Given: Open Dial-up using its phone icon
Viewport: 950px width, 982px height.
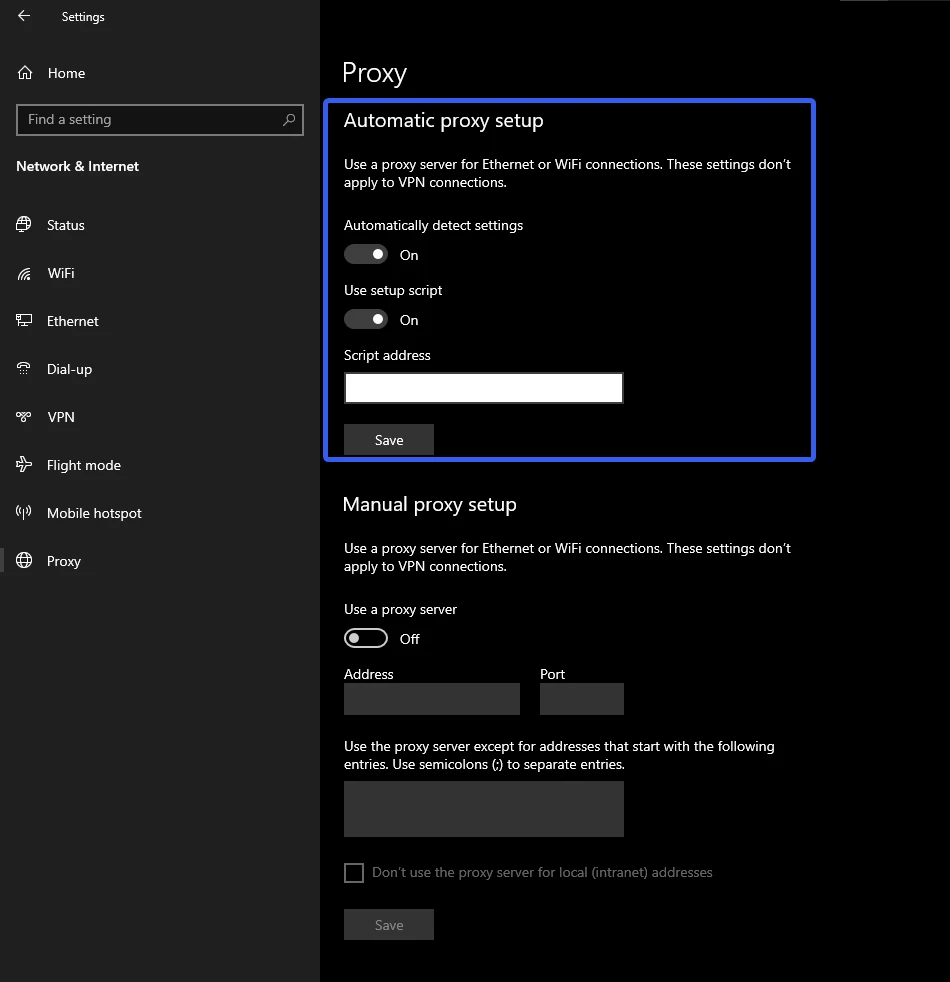Looking at the screenshot, I should [x=25, y=369].
